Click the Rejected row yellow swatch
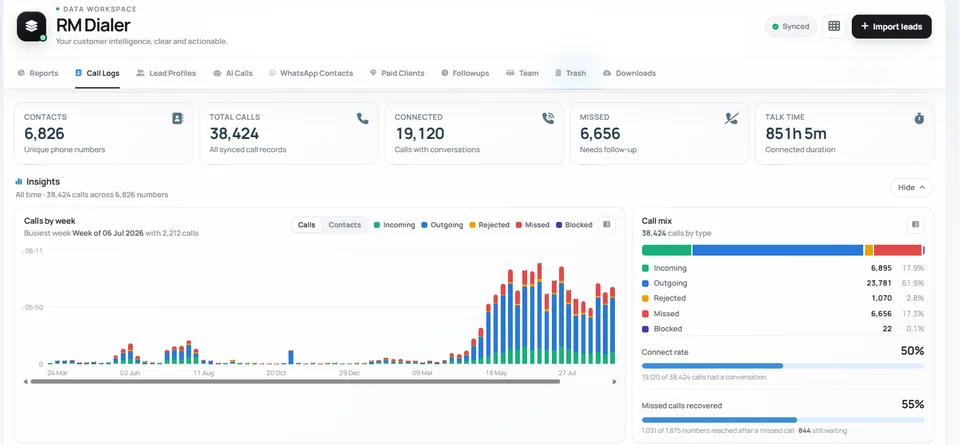 (645, 298)
